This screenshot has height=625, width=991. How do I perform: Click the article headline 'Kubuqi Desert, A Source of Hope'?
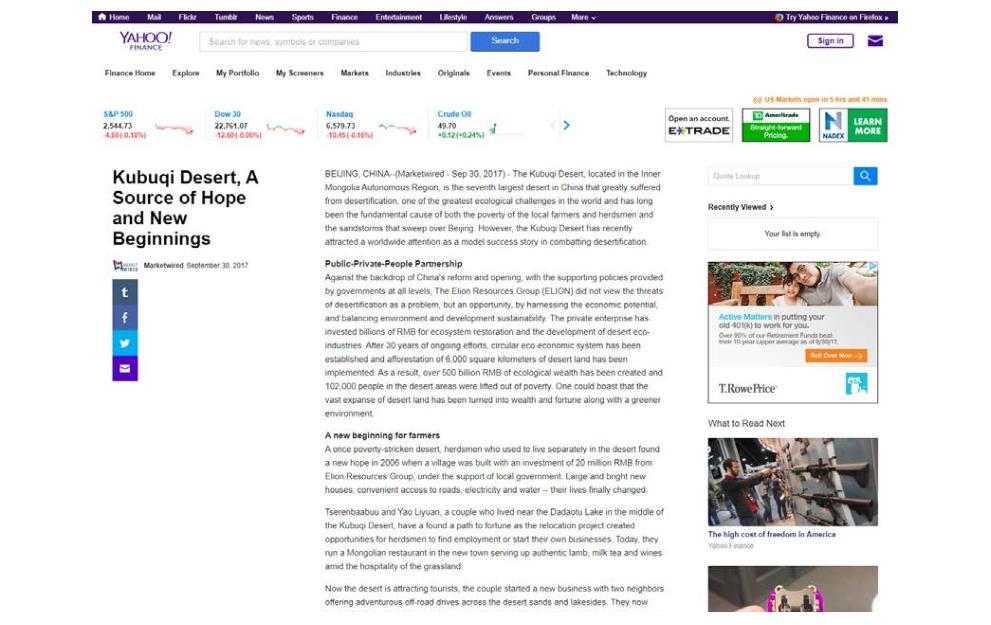tap(185, 208)
